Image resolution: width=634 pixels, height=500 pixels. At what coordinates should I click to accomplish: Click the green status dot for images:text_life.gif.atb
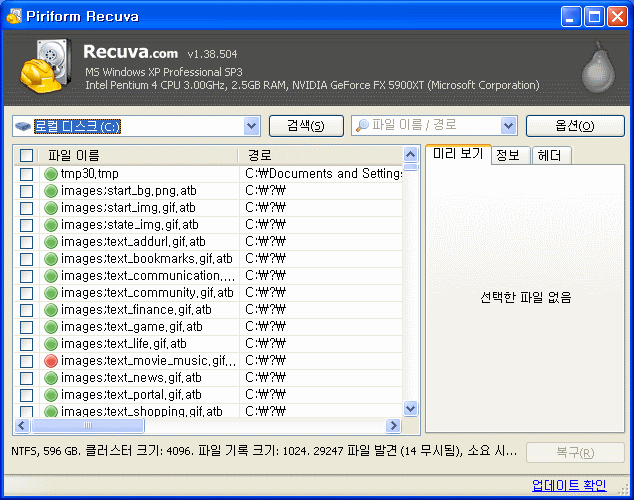tap(51, 344)
